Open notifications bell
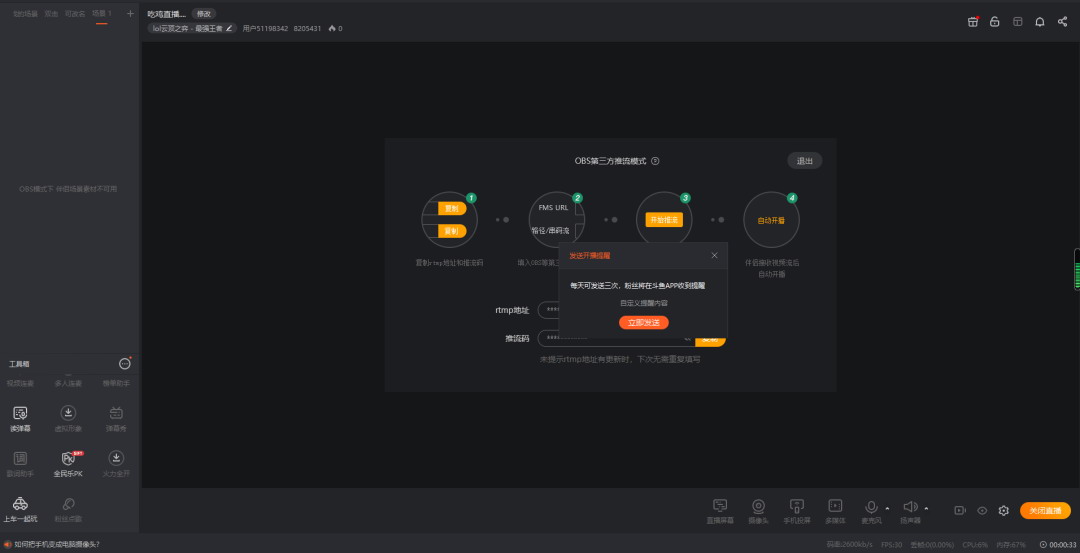Image resolution: width=1080 pixels, height=553 pixels. click(1040, 21)
